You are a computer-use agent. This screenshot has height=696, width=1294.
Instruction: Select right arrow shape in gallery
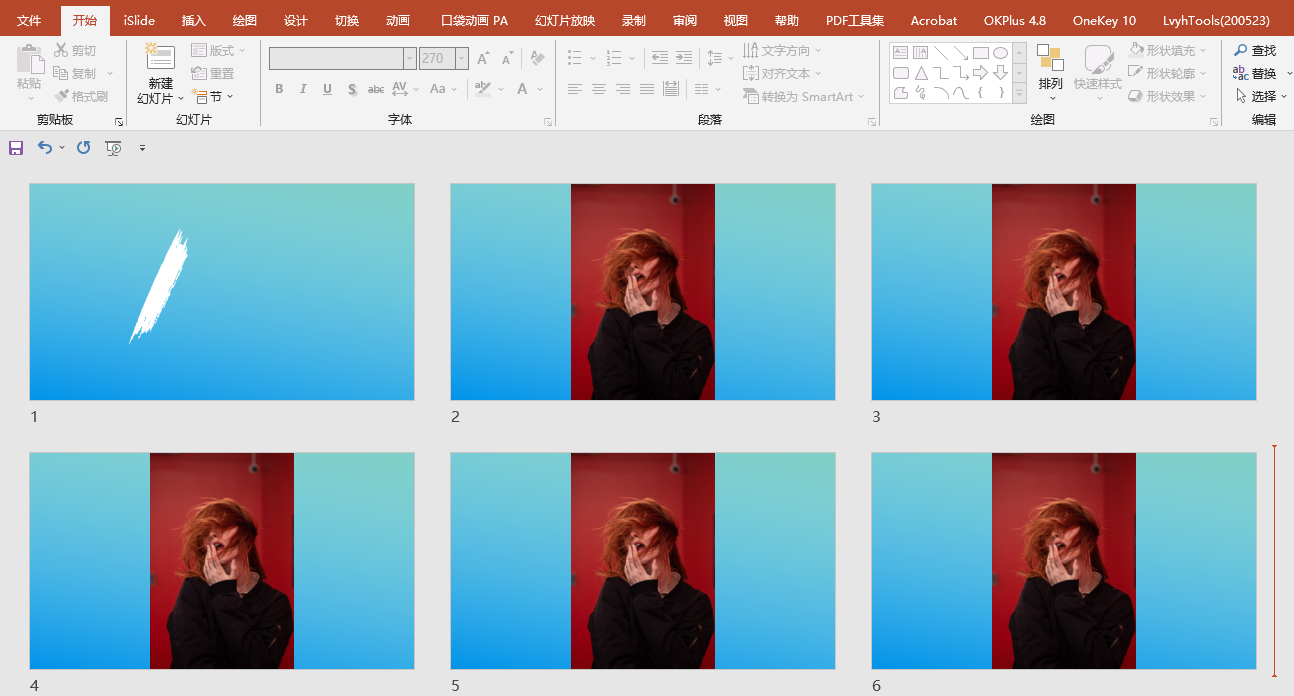coord(980,73)
